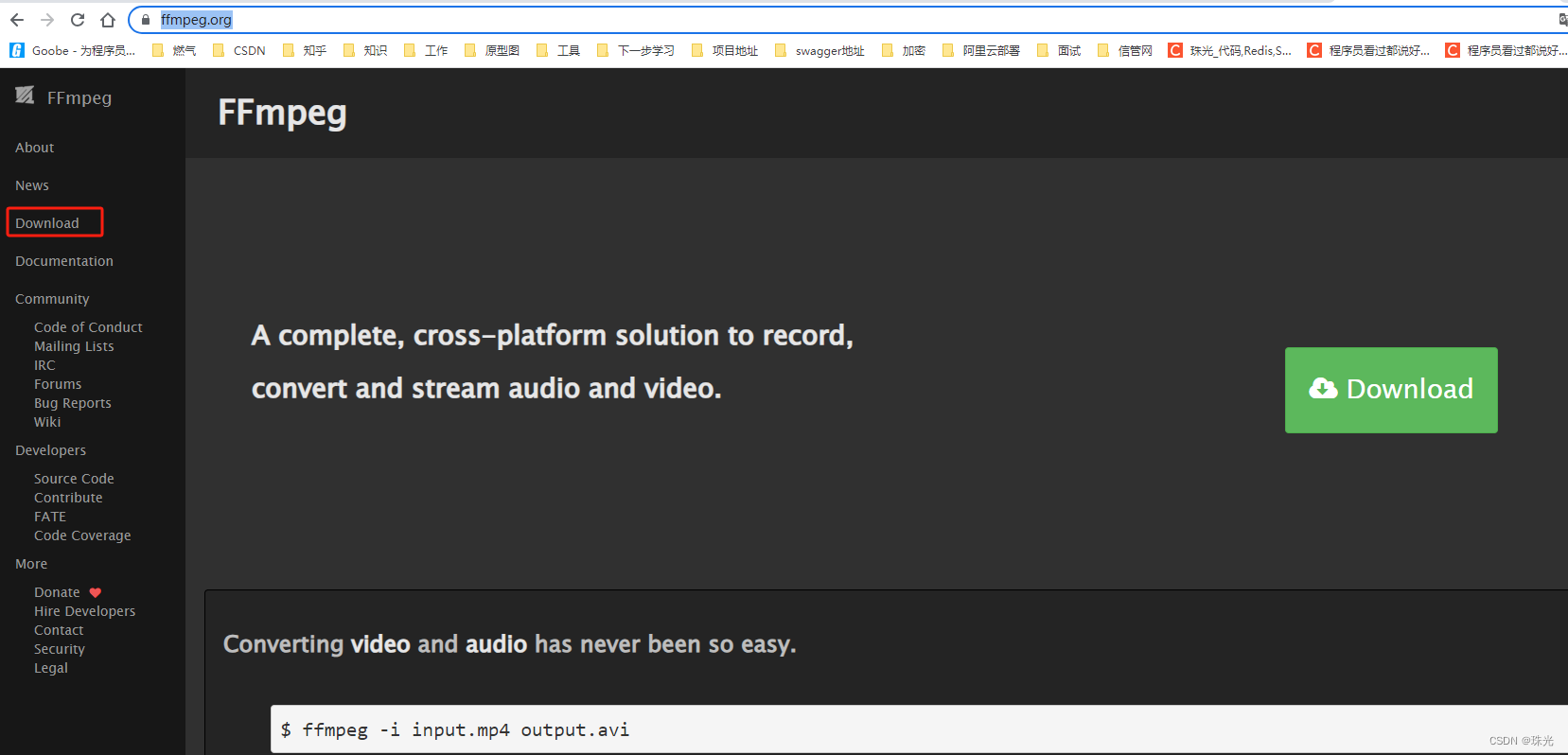Open Mailing Lists link
This screenshot has width=1568, height=755.
coord(74,346)
